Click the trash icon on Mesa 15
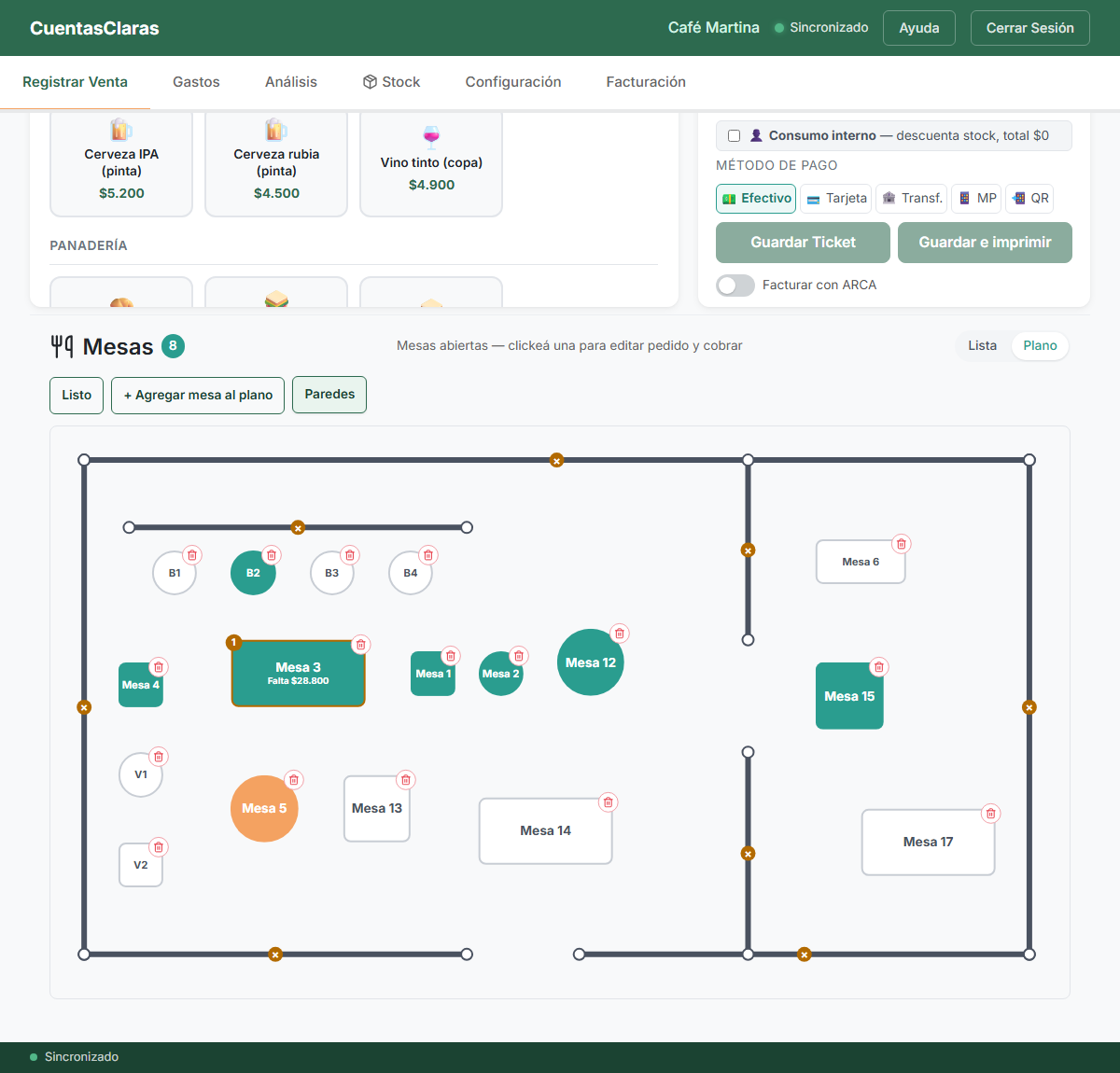The width and height of the screenshot is (1120, 1073). tap(878, 667)
